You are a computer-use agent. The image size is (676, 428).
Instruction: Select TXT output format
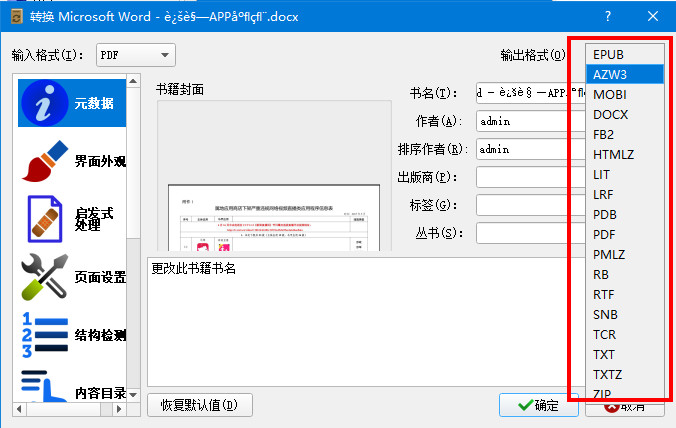[625, 354]
